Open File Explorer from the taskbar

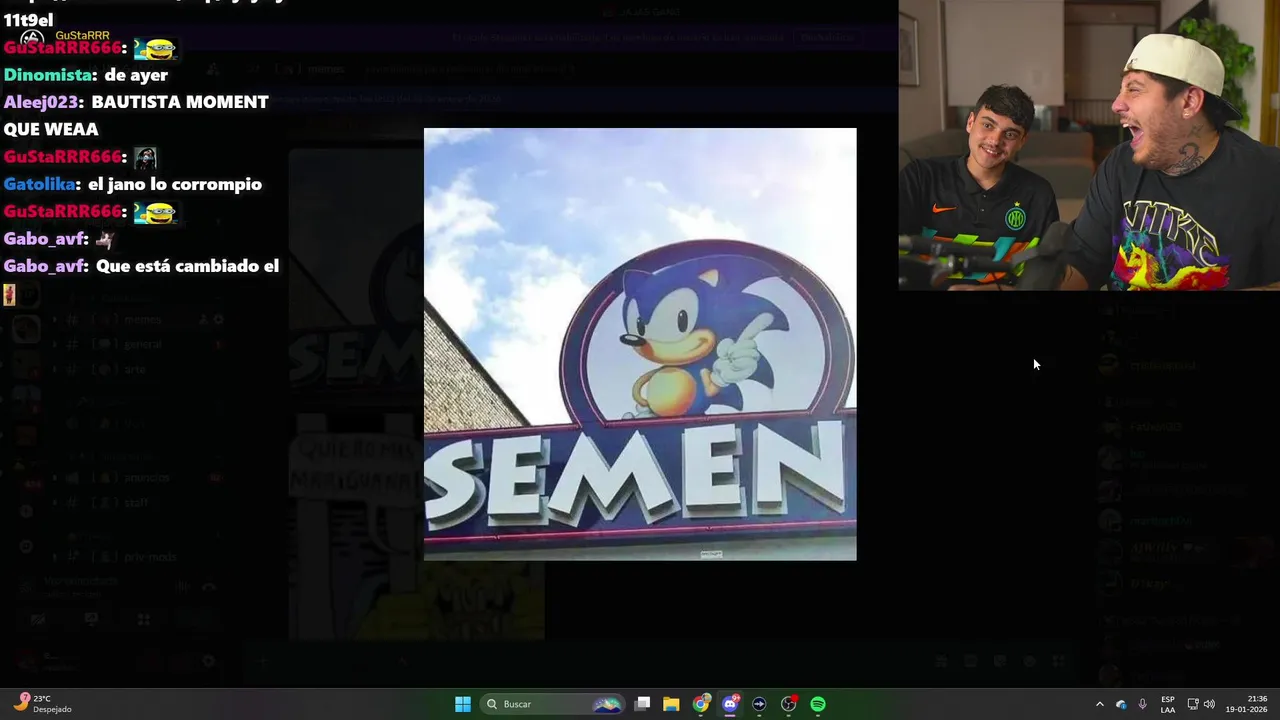tap(671, 704)
